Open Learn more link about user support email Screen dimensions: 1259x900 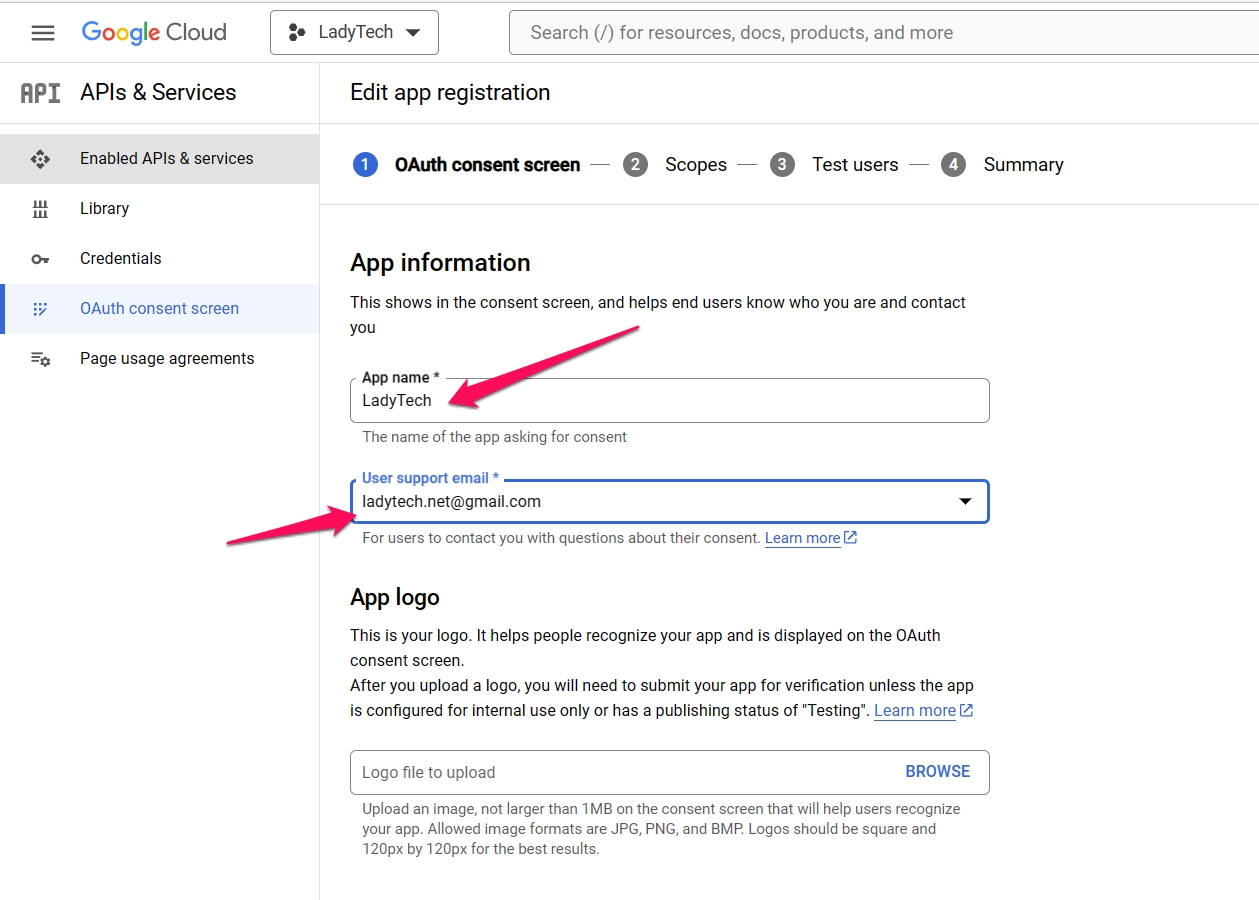(802, 538)
